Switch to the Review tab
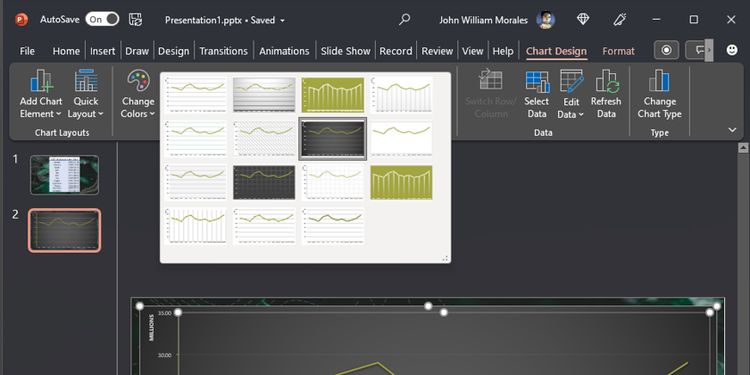This screenshot has width=750, height=375. tap(437, 51)
